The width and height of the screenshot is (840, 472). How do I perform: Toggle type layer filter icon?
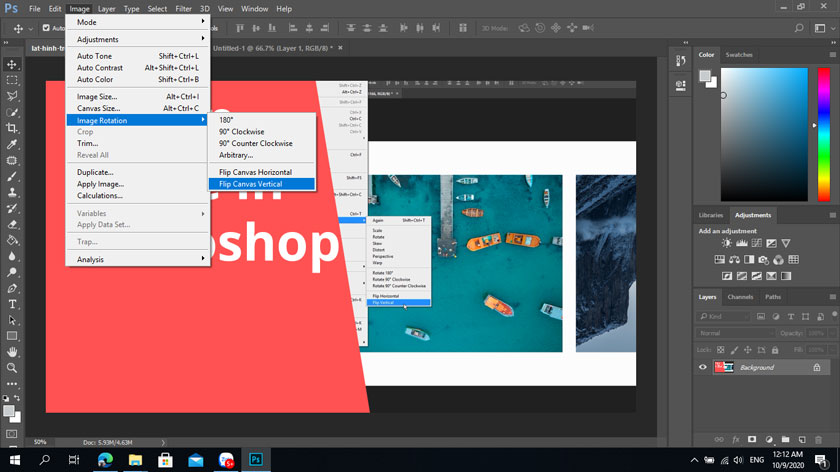coord(791,317)
